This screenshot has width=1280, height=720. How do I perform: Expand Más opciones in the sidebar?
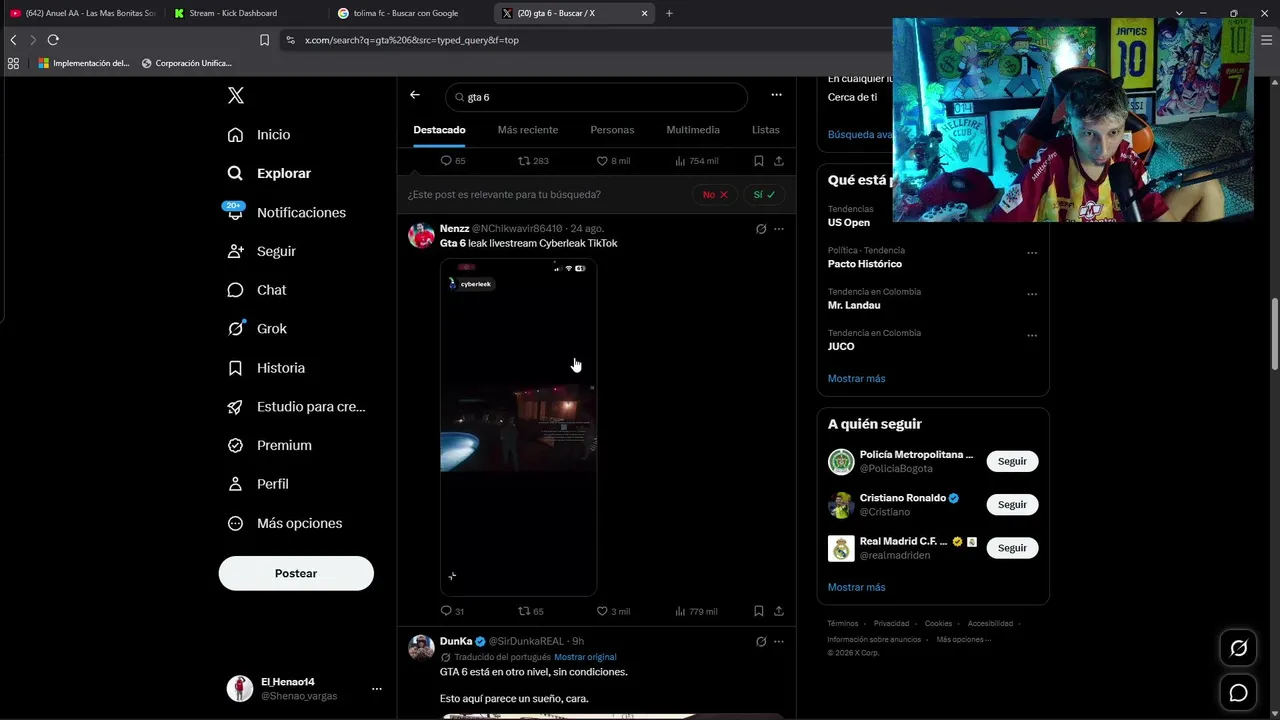[285, 523]
